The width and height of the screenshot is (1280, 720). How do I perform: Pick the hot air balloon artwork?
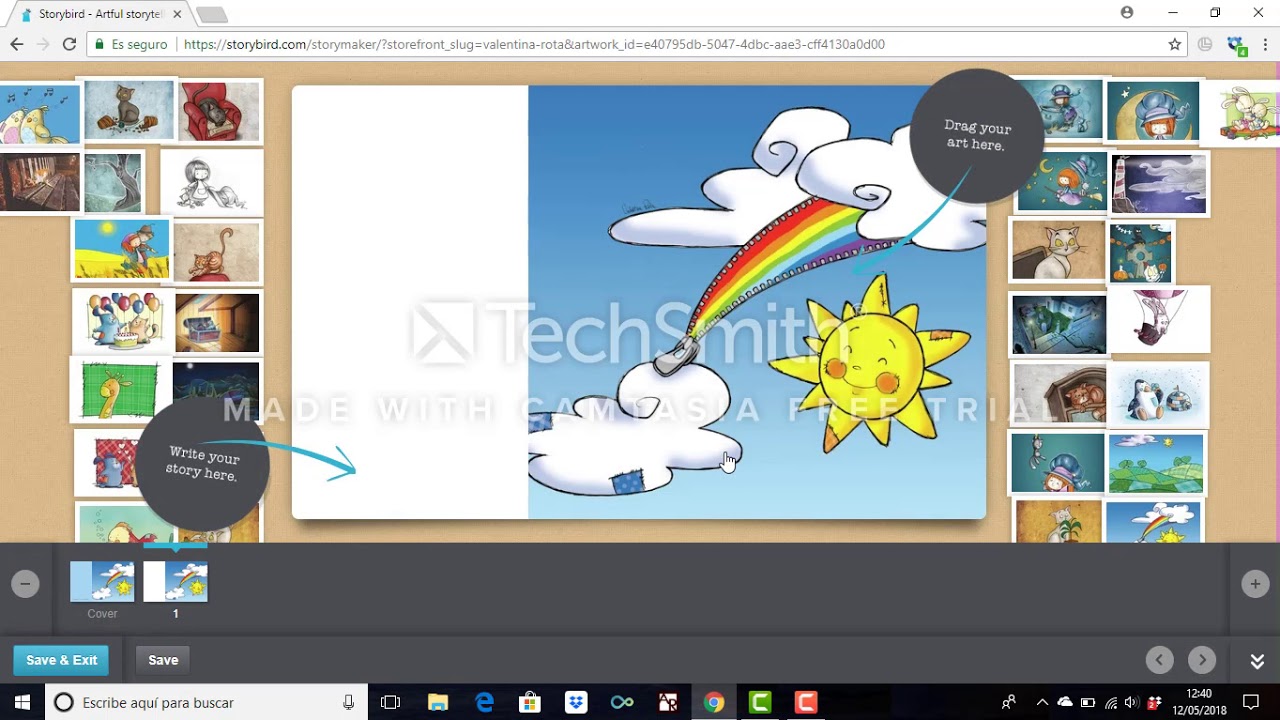(1158, 320)
